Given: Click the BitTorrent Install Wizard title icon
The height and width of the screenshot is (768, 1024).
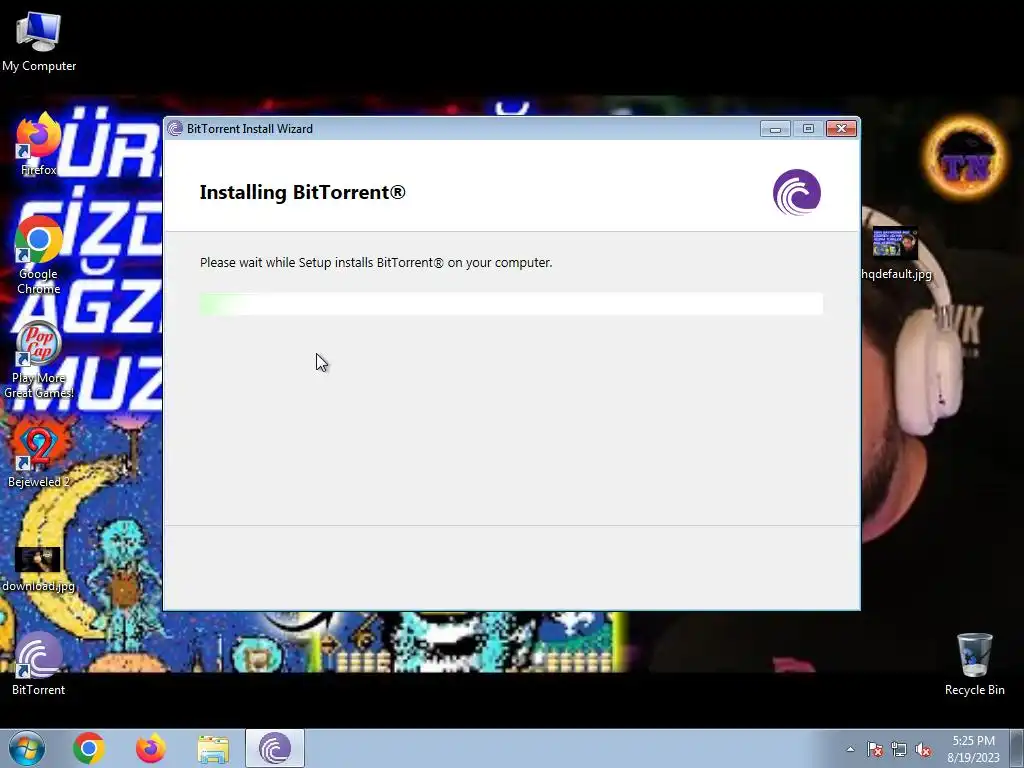Looking at the screenshot, I should click(x=174, y=129).
